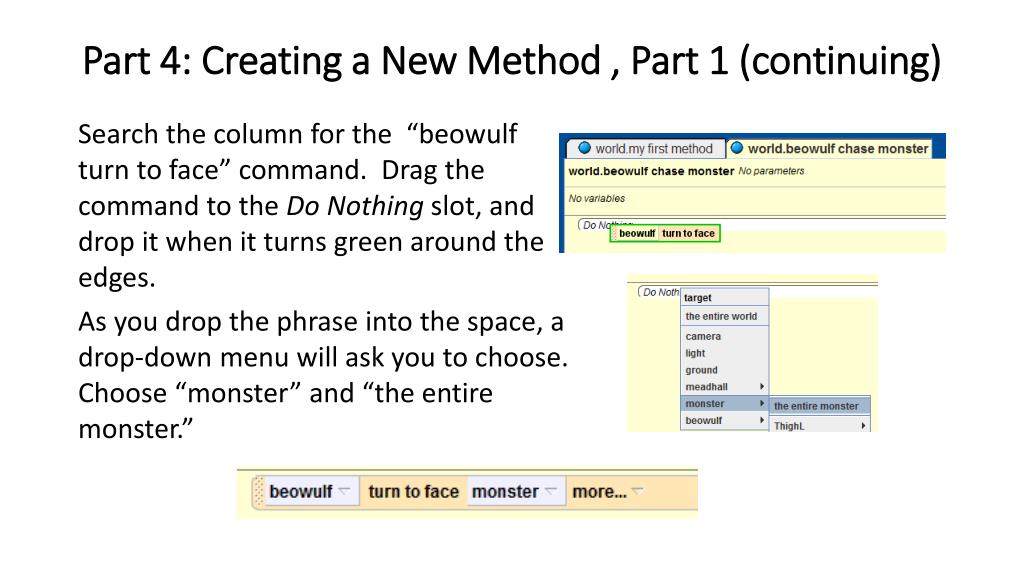Expand arrow beside ThighL entry
Screen dimensions: 1024x576
click(x=863, y=426)
